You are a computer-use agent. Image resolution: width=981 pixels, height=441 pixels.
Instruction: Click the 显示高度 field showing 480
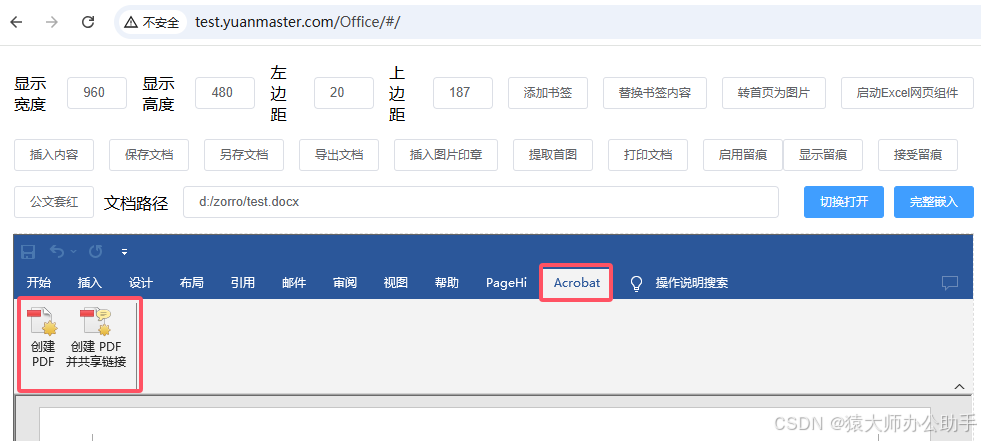[225, 93]
